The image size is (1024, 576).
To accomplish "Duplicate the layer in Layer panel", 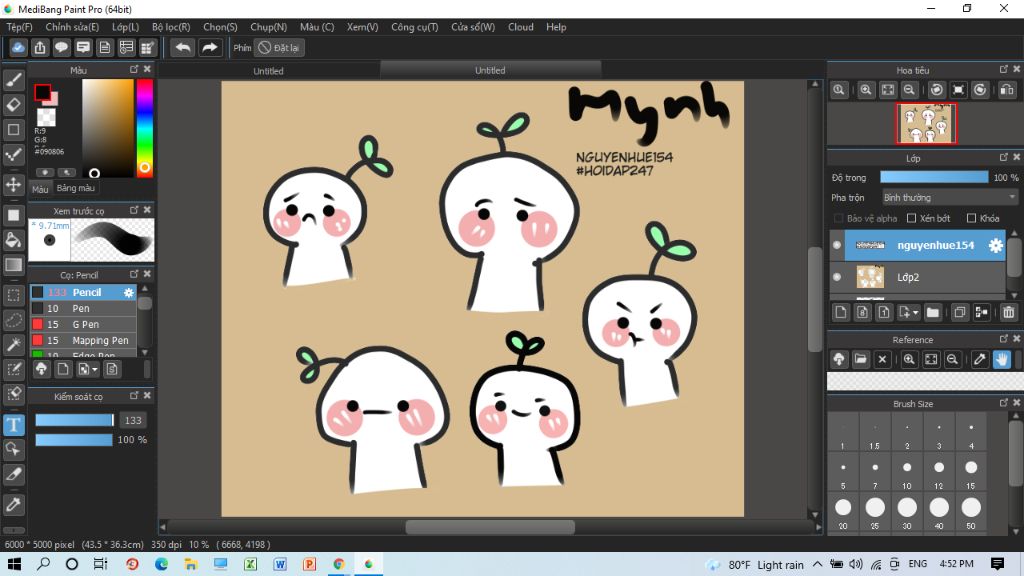I will pyautogui.click(x=959, y=312).
